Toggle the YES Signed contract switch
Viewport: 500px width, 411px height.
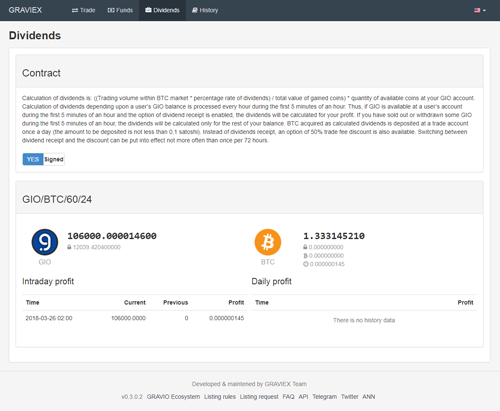tap(43, 159)
